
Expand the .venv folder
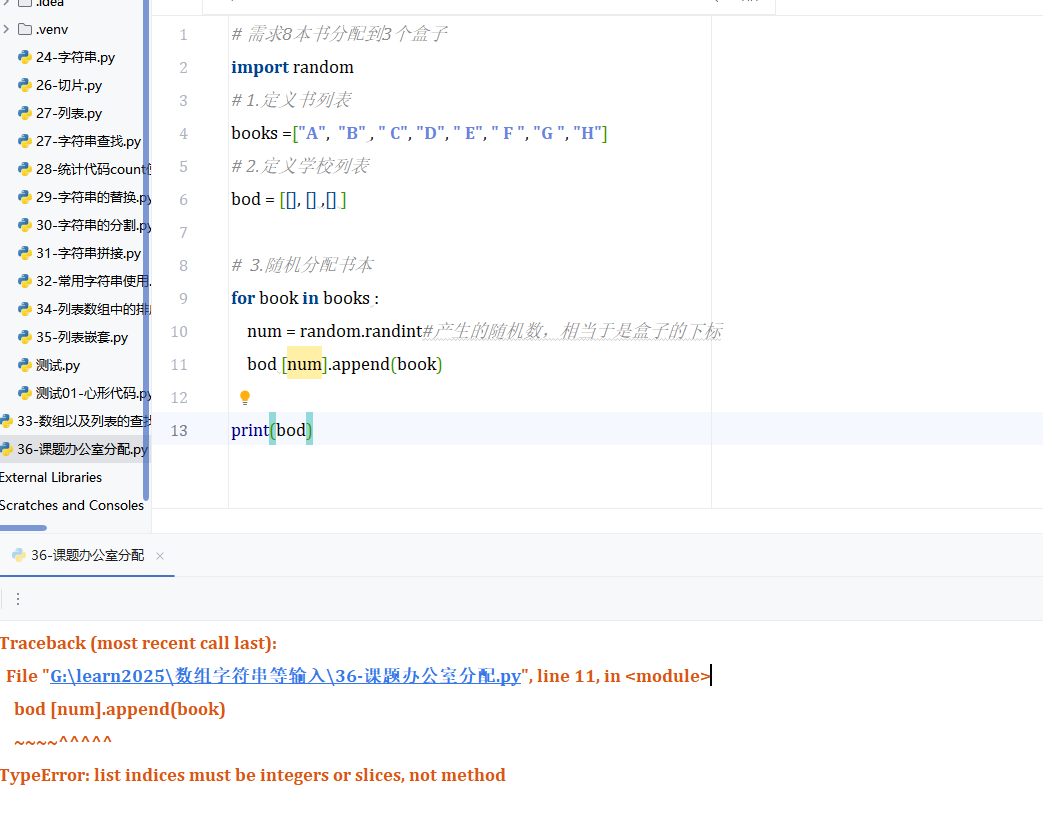click(7, 29)
